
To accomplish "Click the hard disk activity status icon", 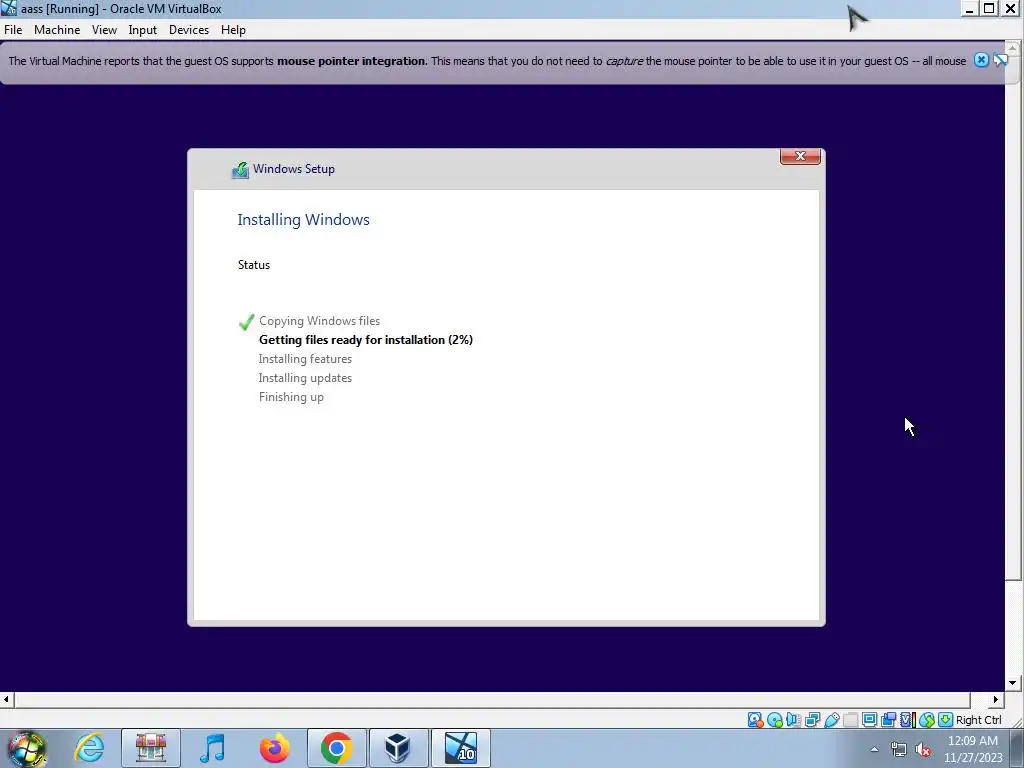I will tap(756, 720).
